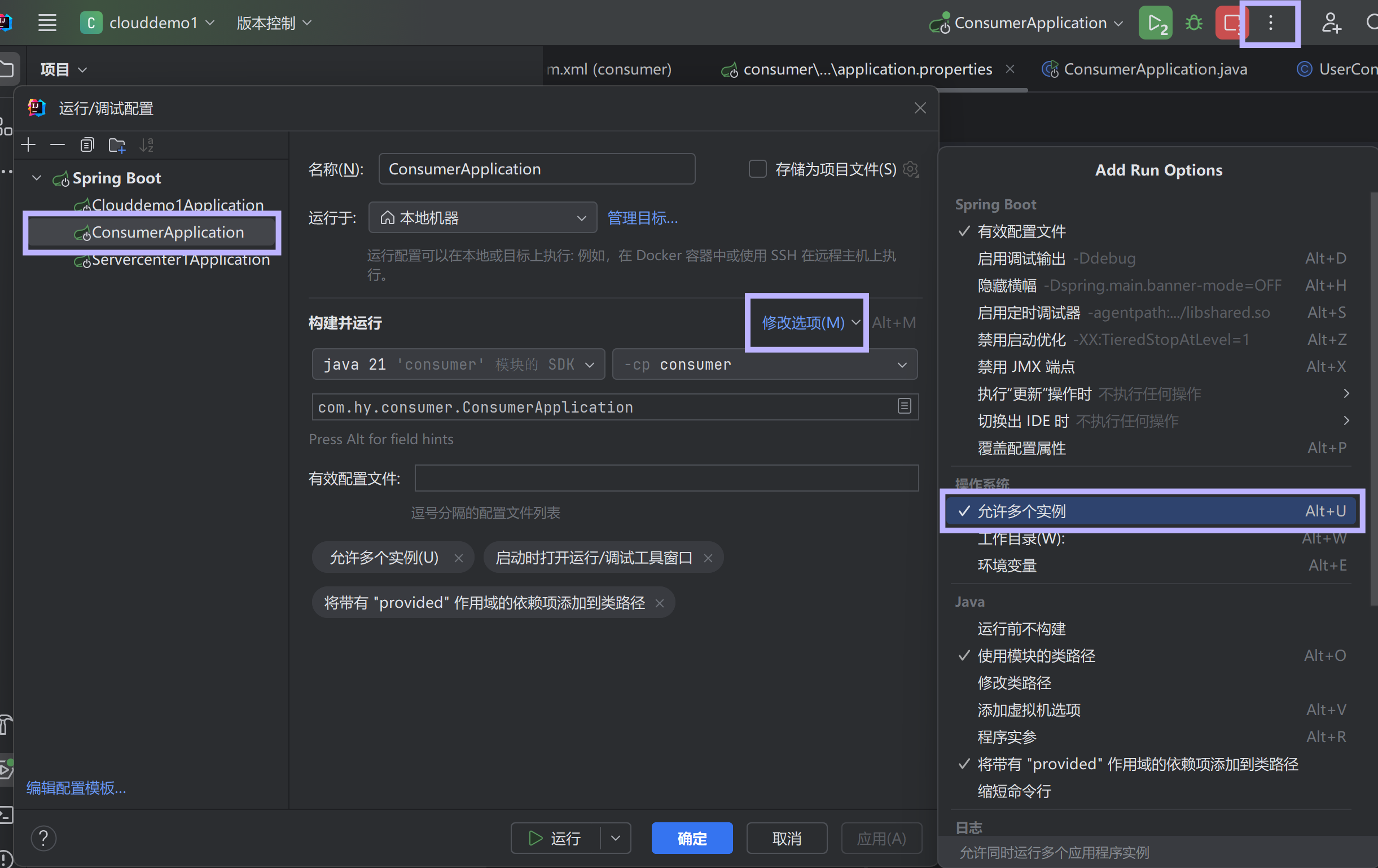Remove the 允许多个实例(U) option chip
This screenshot has width=1378, height=868.
click(x=458, y=558)
